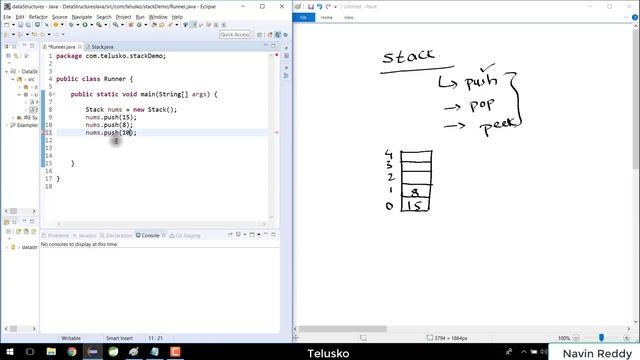Click the External Tools run icon

pyautogui.click(x=99, y=25)
